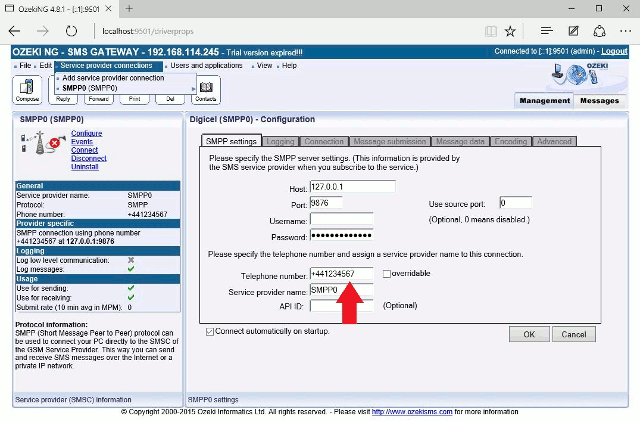
Task: Click the OK button
Action: (529, 335)
